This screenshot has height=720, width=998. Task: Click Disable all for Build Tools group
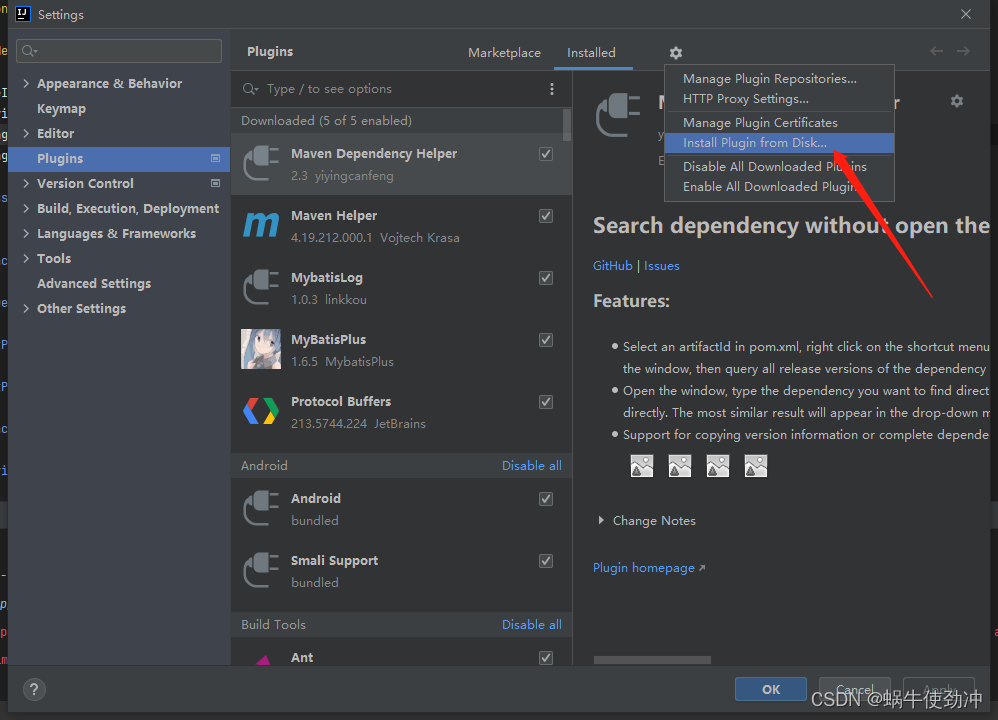(x=531, y=625)
